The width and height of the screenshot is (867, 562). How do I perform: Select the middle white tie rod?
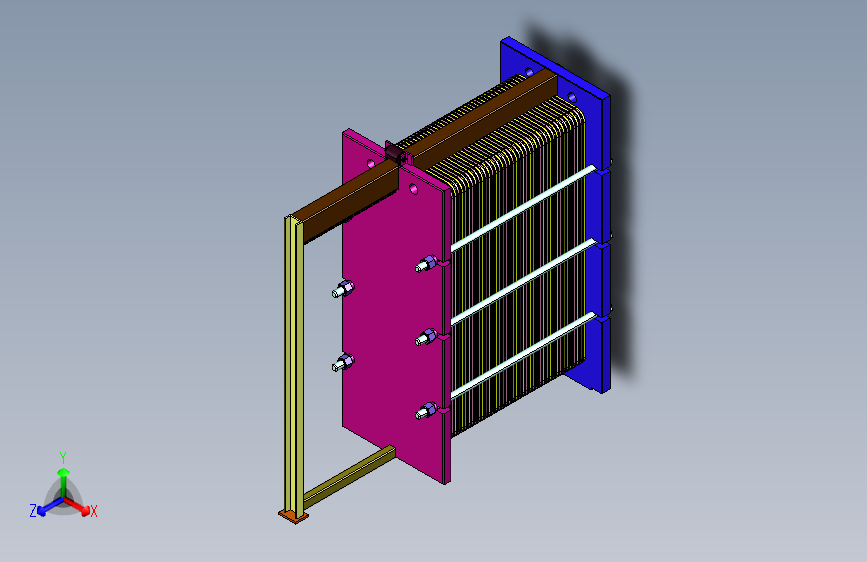523,282
